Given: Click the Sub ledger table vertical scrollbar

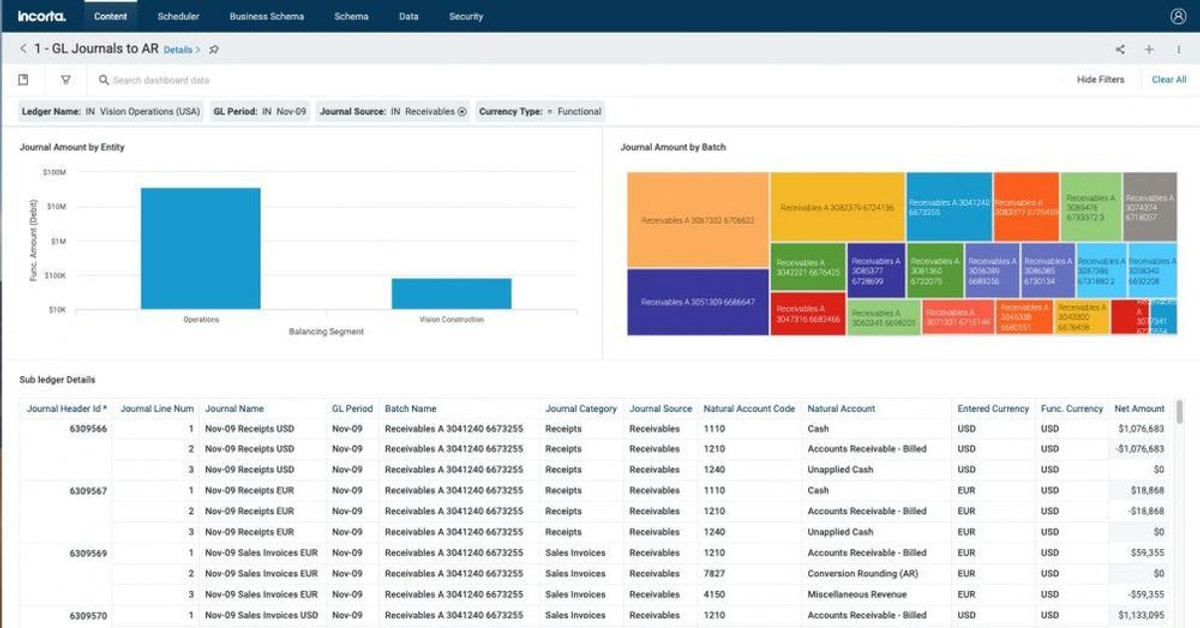Looking at the screenshot, I should click(x=1181, y=412).
